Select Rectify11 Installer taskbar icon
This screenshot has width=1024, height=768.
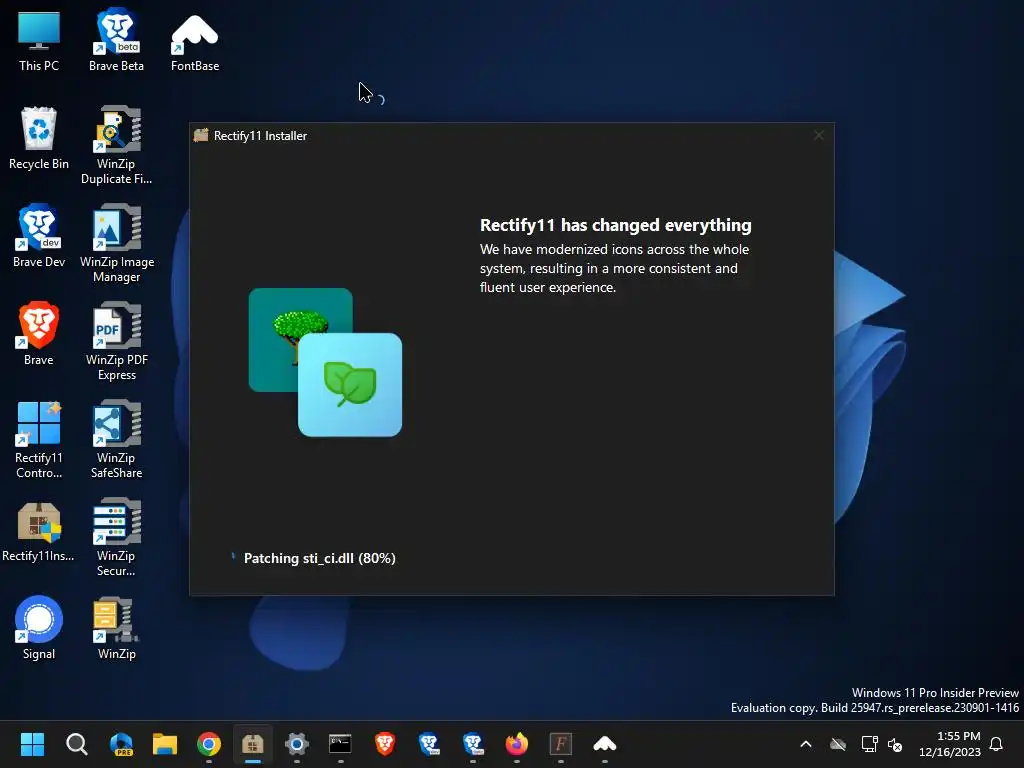tap(253, 744)
